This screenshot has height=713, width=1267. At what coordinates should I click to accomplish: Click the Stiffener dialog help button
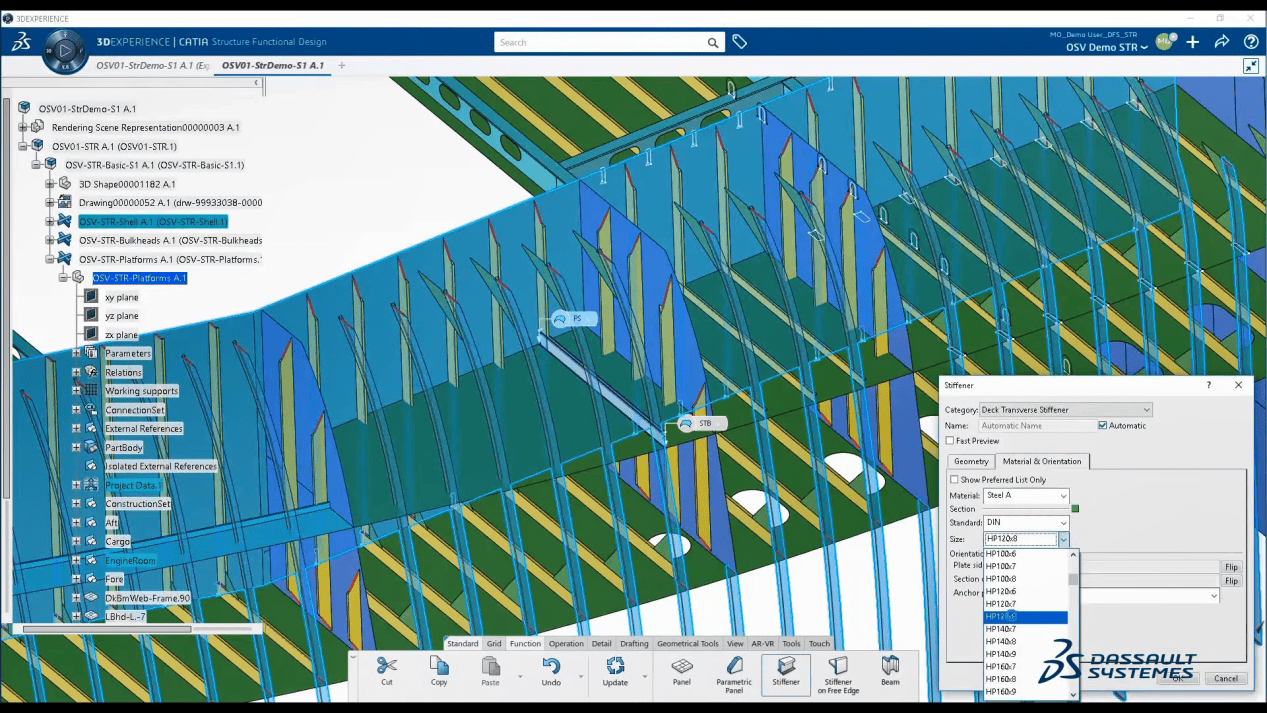point(1208,385)
